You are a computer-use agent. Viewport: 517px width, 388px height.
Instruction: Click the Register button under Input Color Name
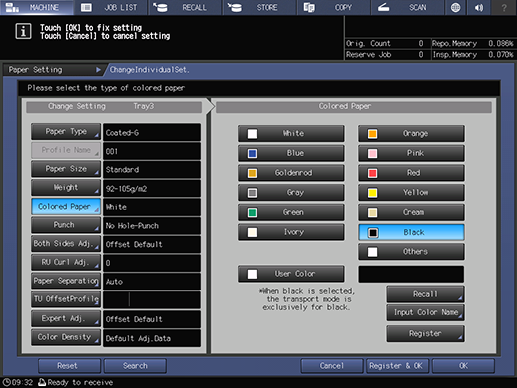[x=425, y=333]
